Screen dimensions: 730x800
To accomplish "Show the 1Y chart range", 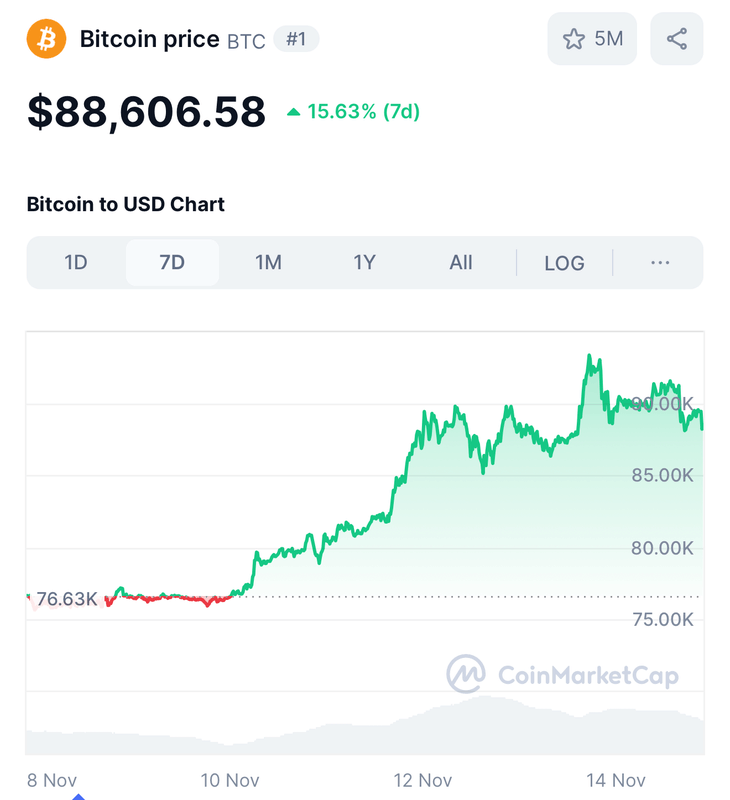I will pos(364,263).
